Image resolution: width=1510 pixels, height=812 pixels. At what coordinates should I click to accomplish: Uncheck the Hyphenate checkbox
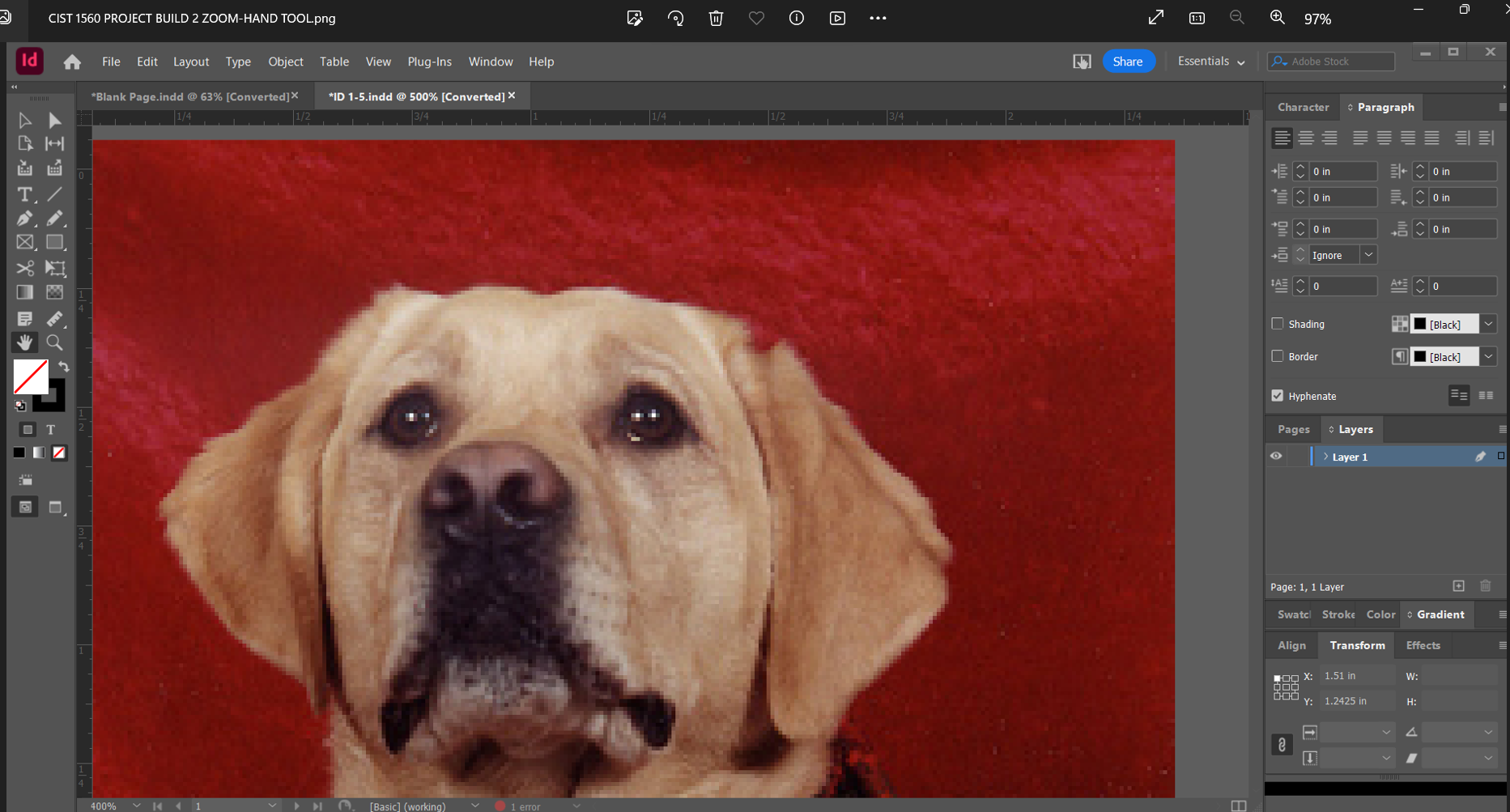(x=1278, y=396)
